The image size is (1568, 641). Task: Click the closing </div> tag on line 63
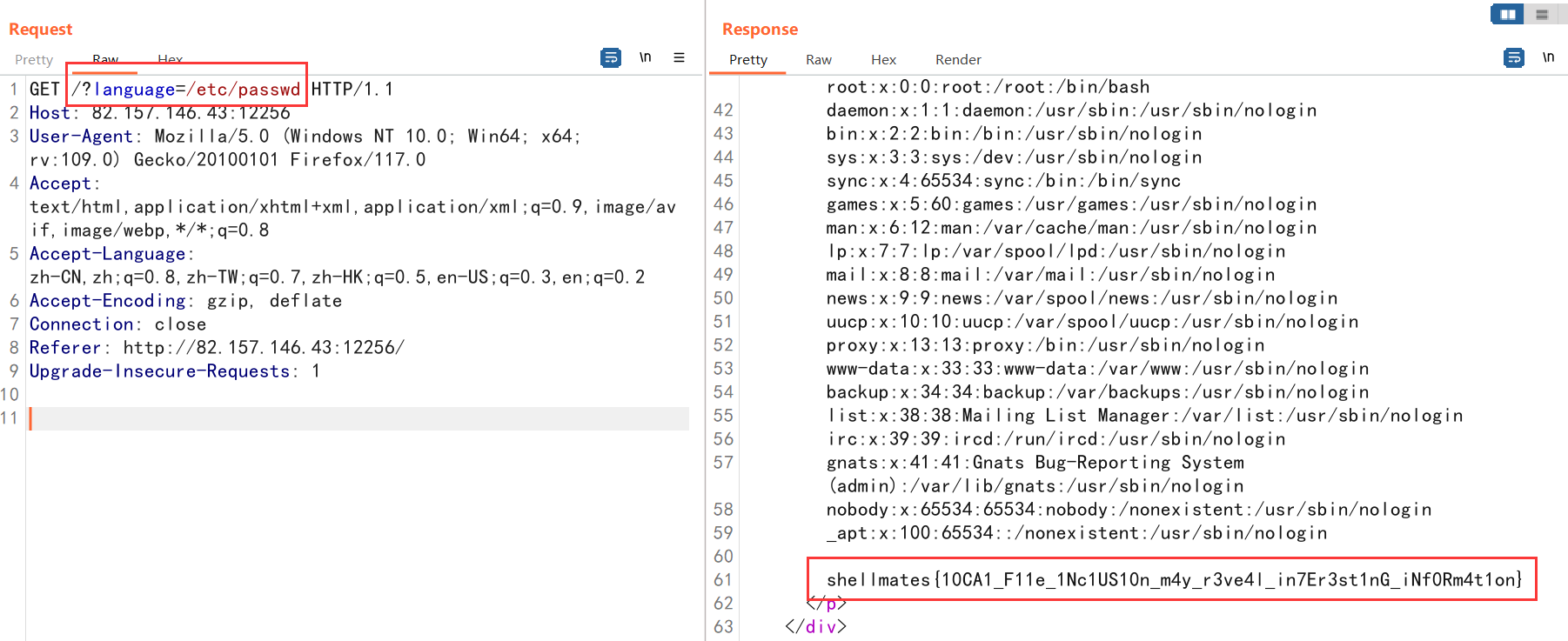point(815,627)
